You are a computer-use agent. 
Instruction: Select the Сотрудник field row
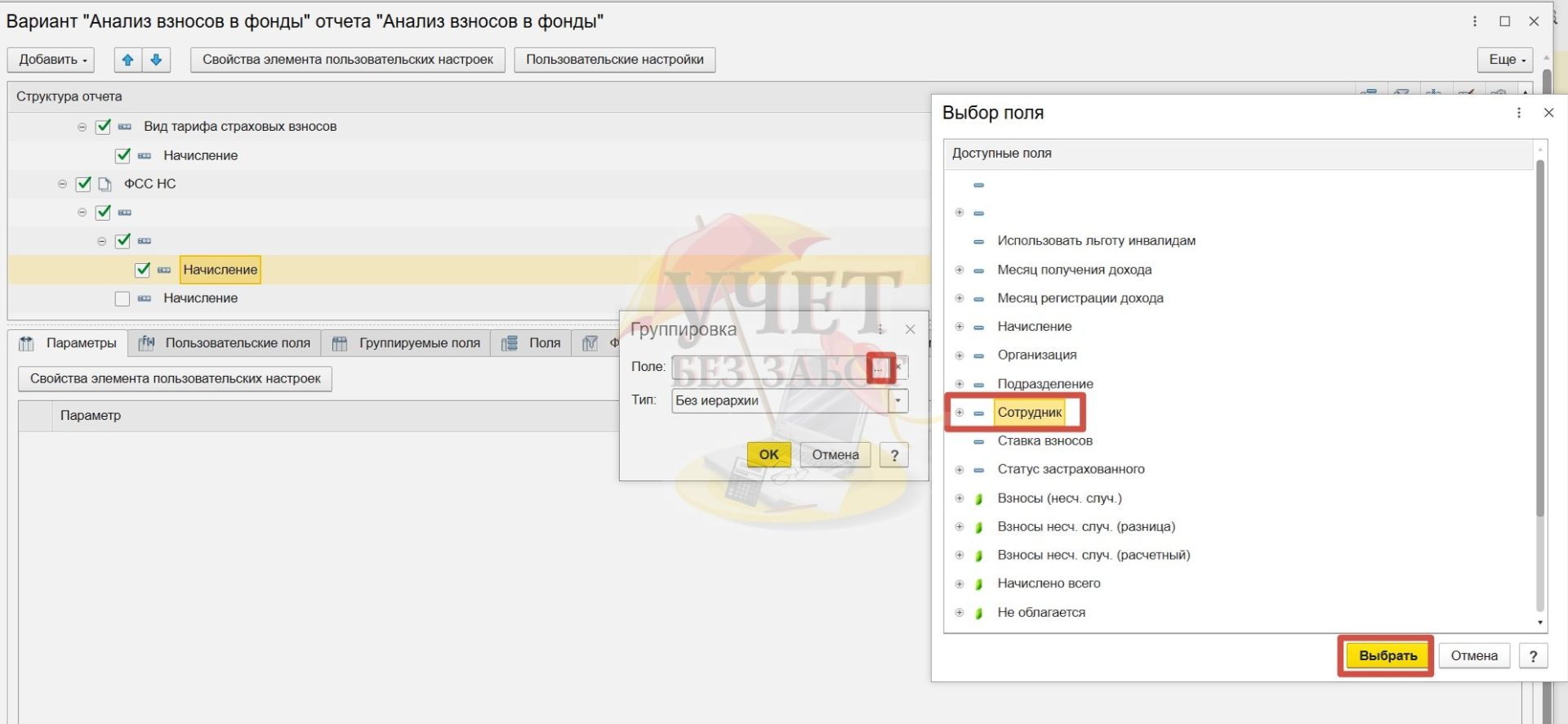tap(1240, 413)
